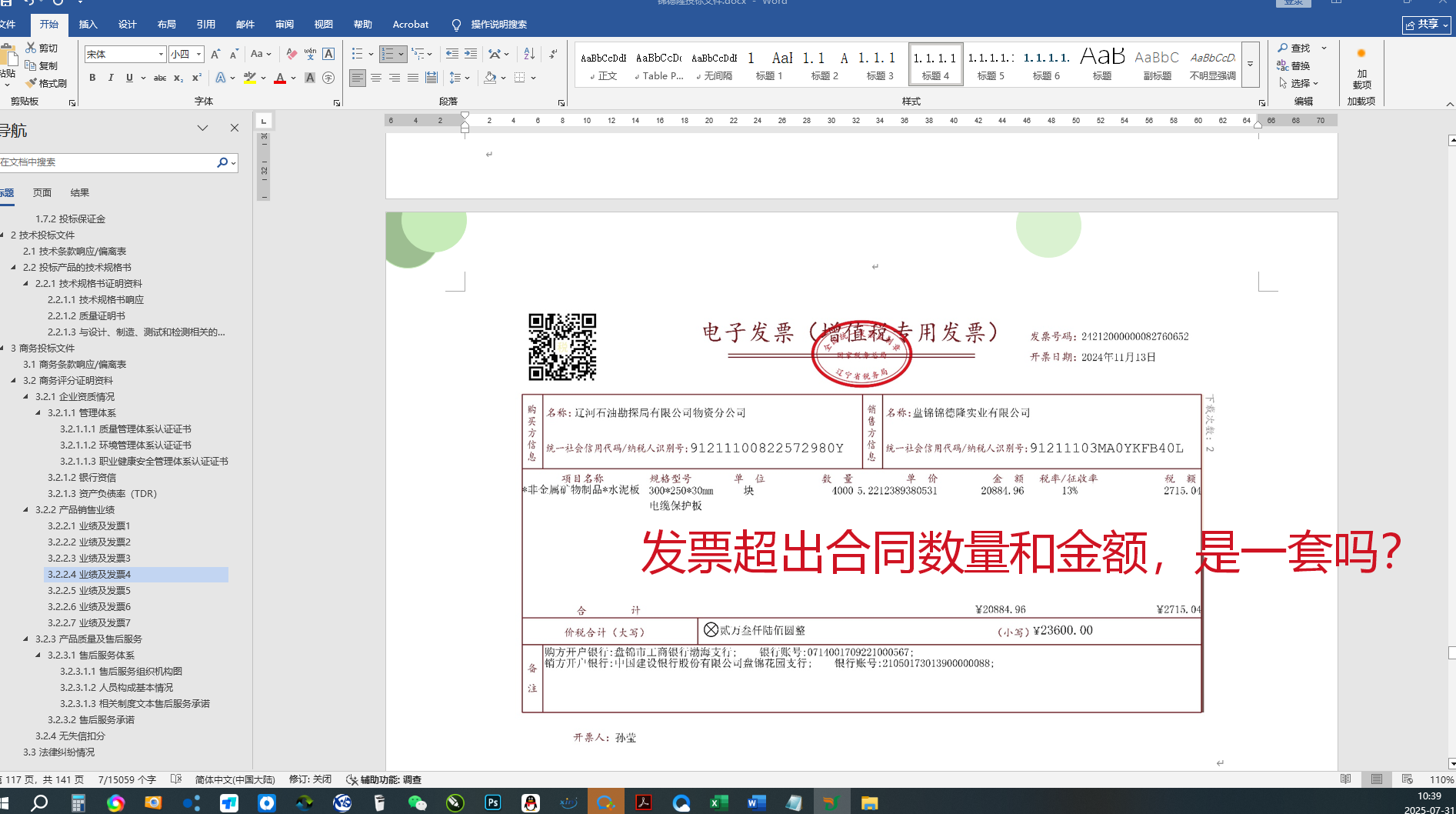Apply the character border icon
The height and width of the screenshot is (814, 1456).
coord(328,54)
